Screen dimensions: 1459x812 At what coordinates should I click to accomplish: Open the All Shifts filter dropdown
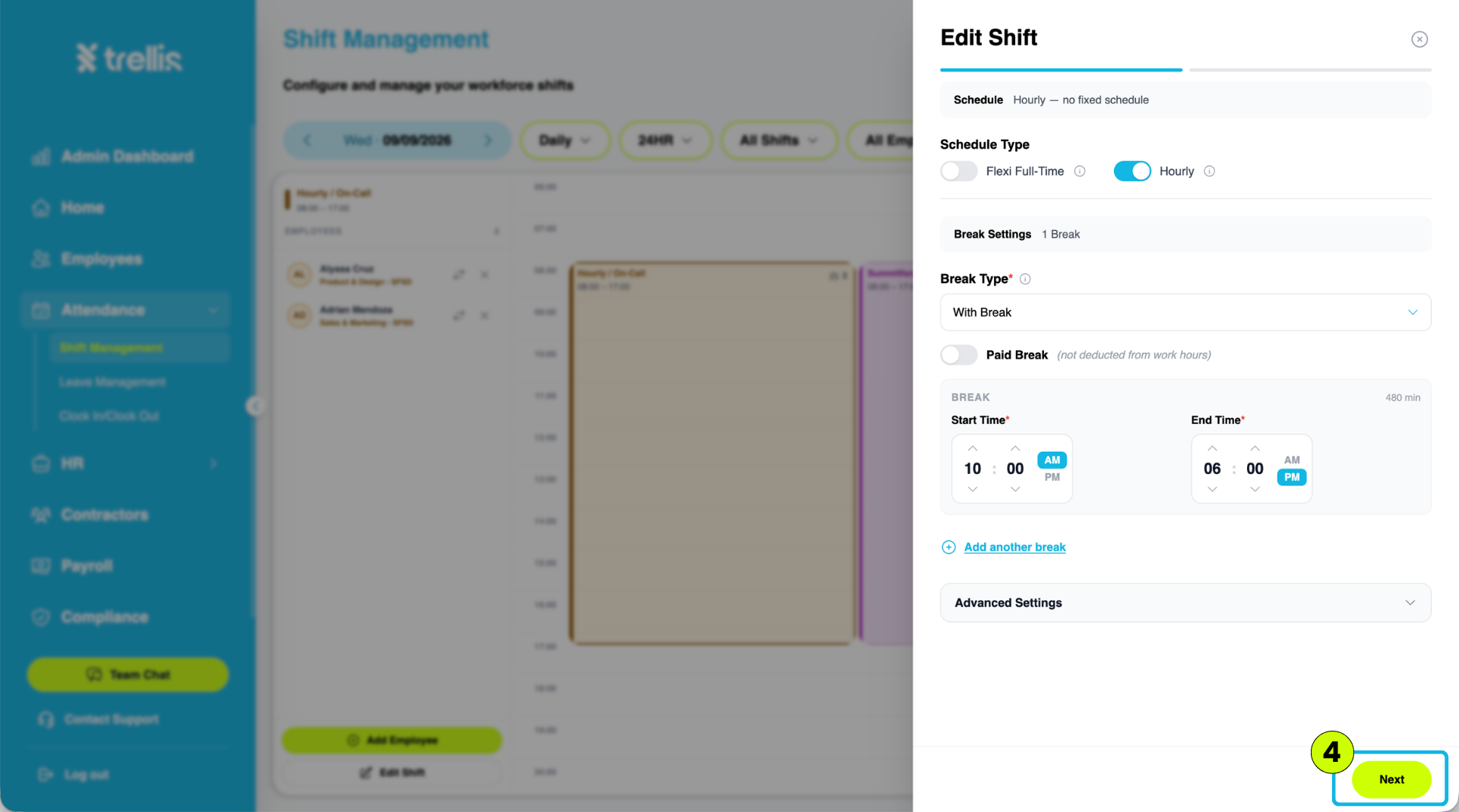(779, 141)
